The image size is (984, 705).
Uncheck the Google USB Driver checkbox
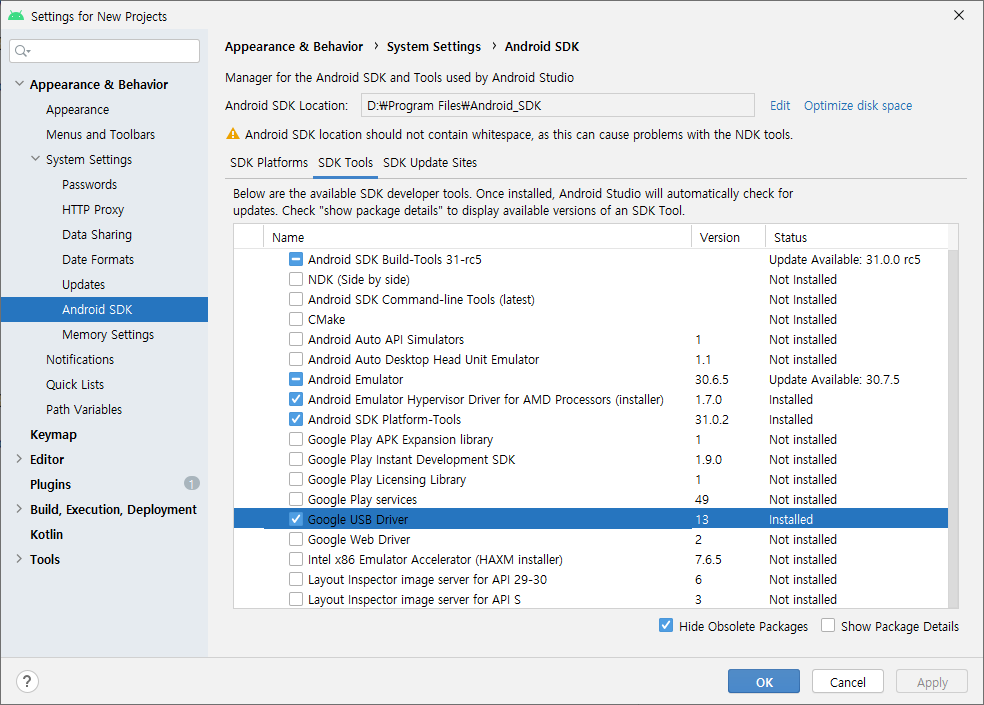coord(296,519)
